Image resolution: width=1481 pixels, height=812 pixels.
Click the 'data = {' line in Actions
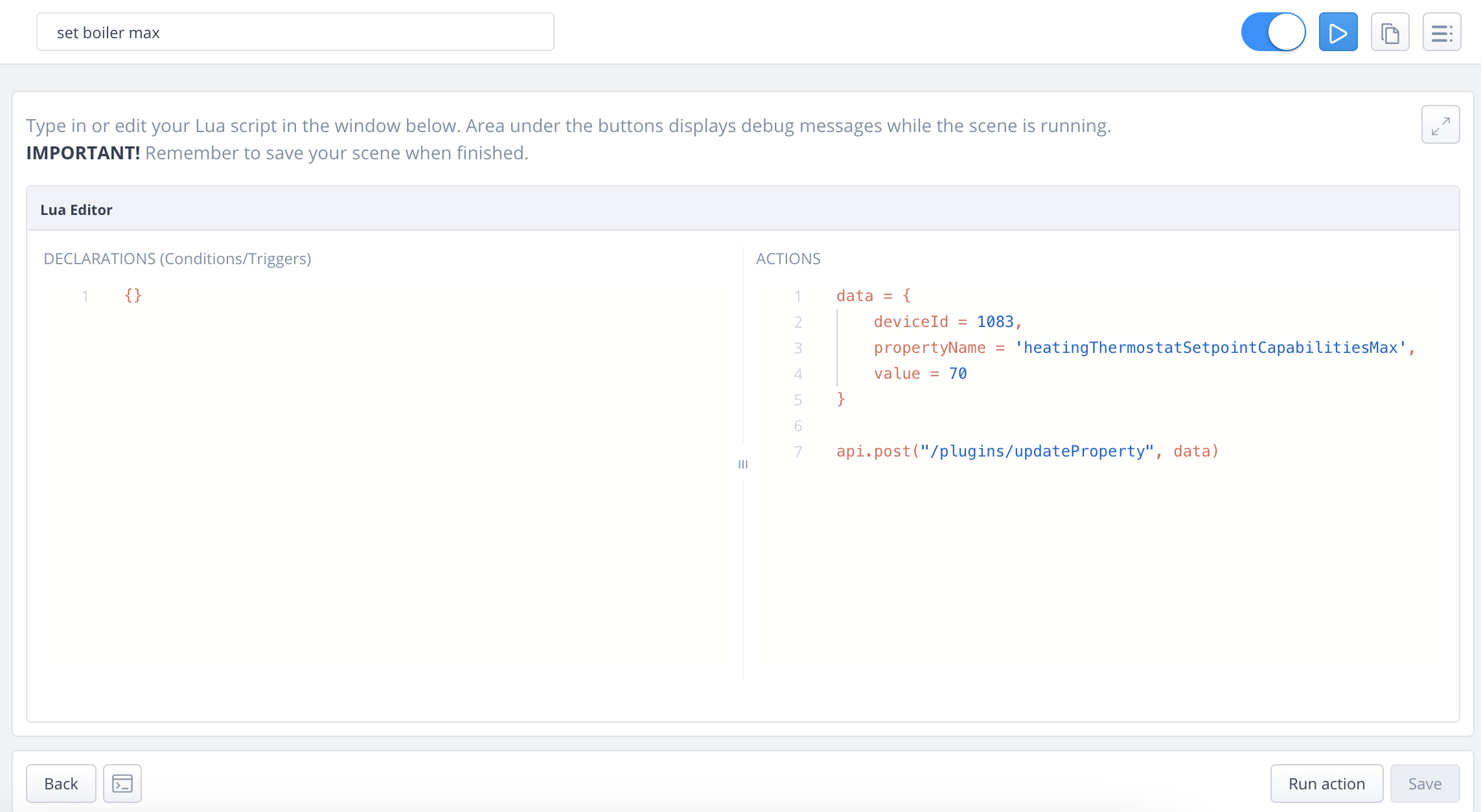pyautogui.click(x=873, y=296)
